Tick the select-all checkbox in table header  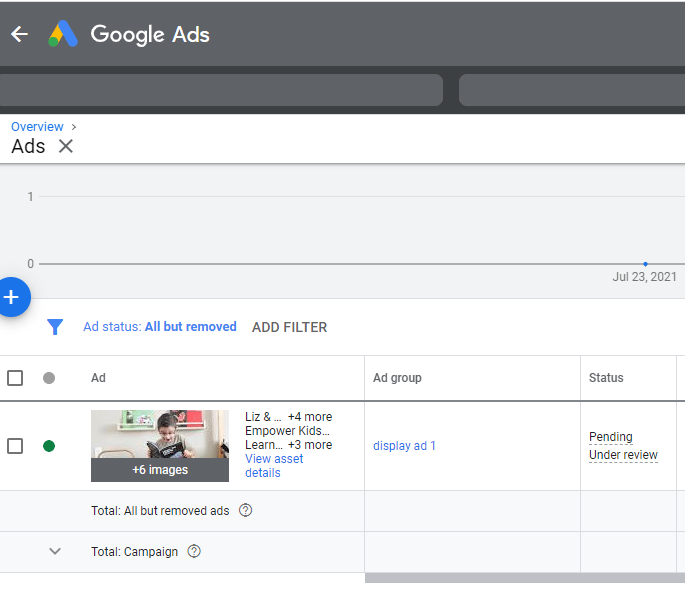15,378
